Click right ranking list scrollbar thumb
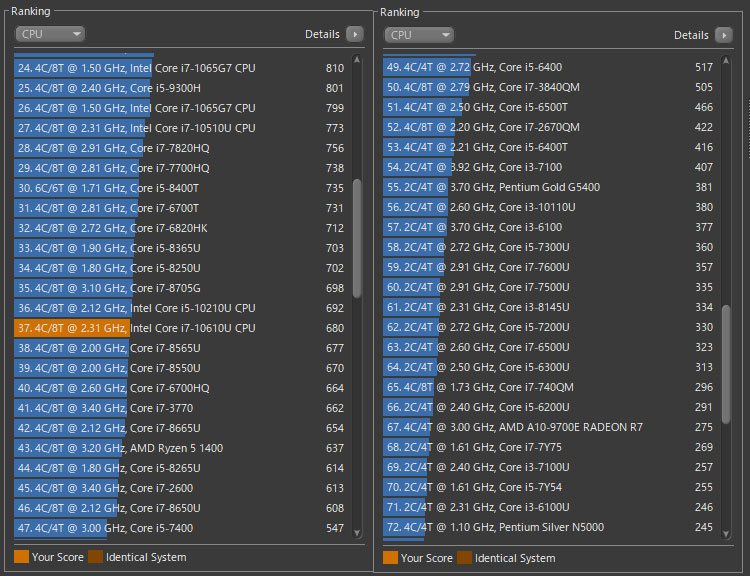 (x=726, y=364)
